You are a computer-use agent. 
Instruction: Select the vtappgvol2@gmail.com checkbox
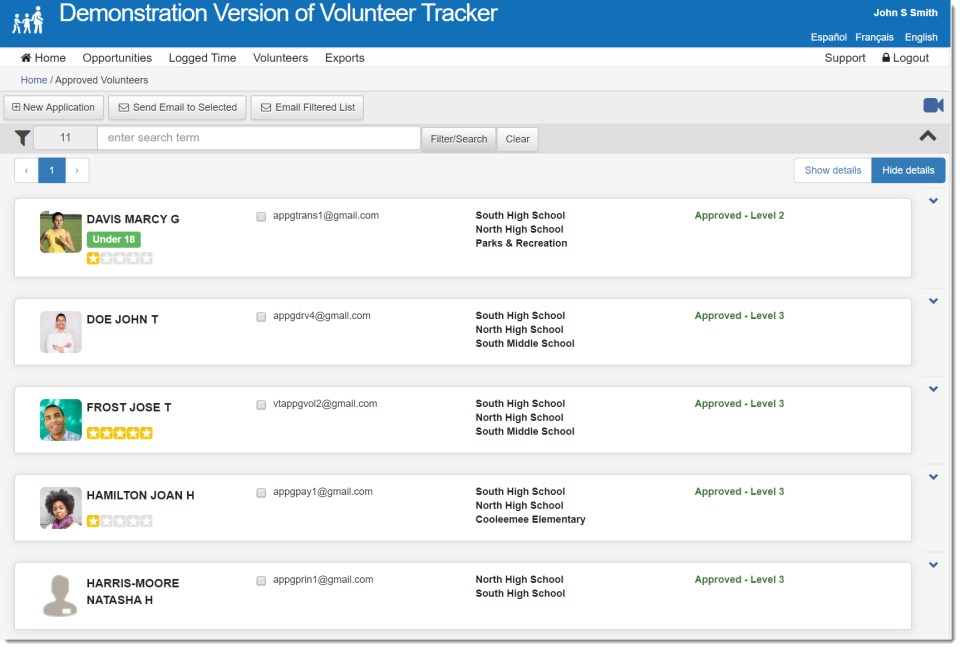pyautogui.click(x=261, y=405)
